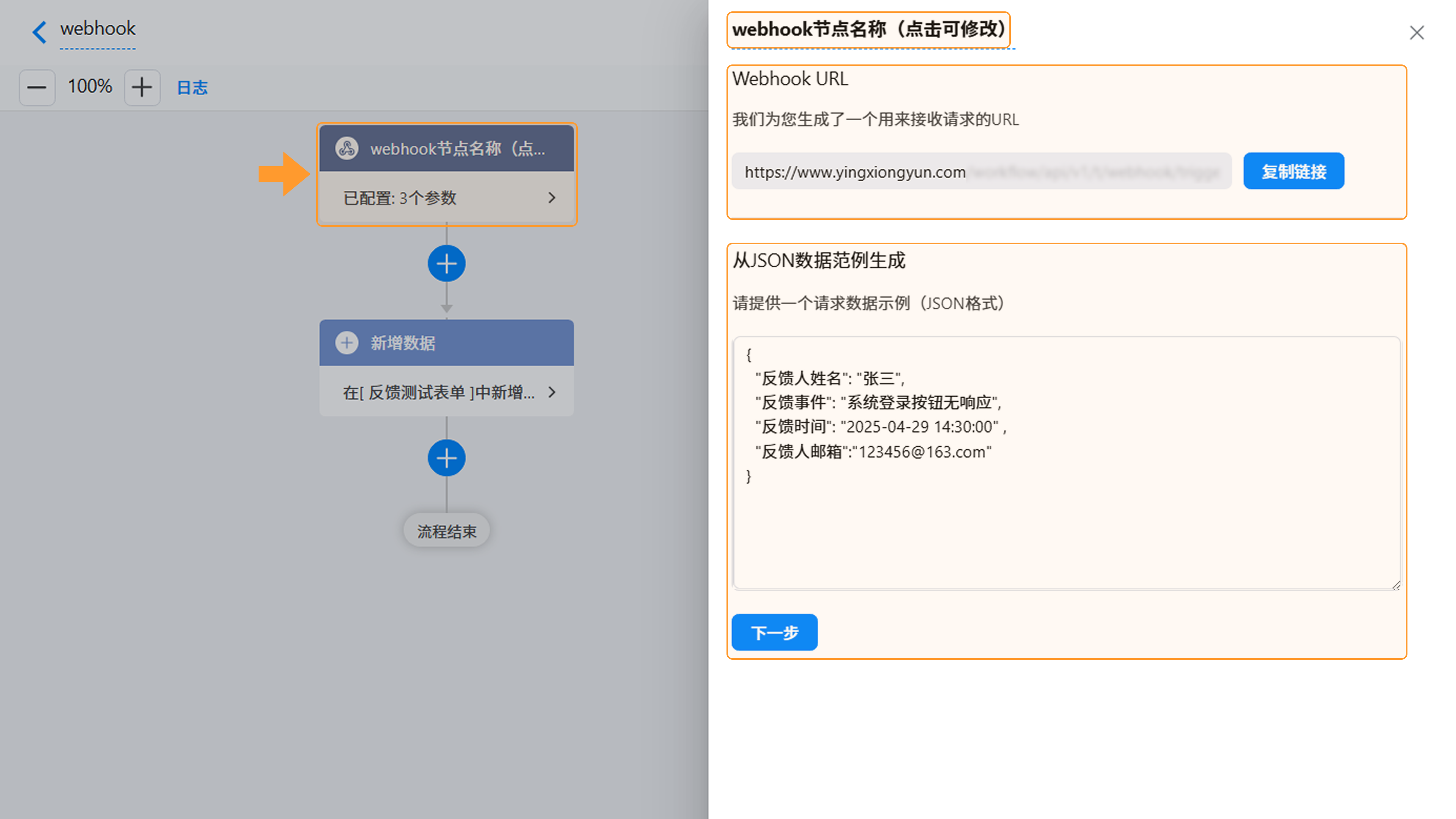Click the 复制链接 copy link button

pos(1294,171)
